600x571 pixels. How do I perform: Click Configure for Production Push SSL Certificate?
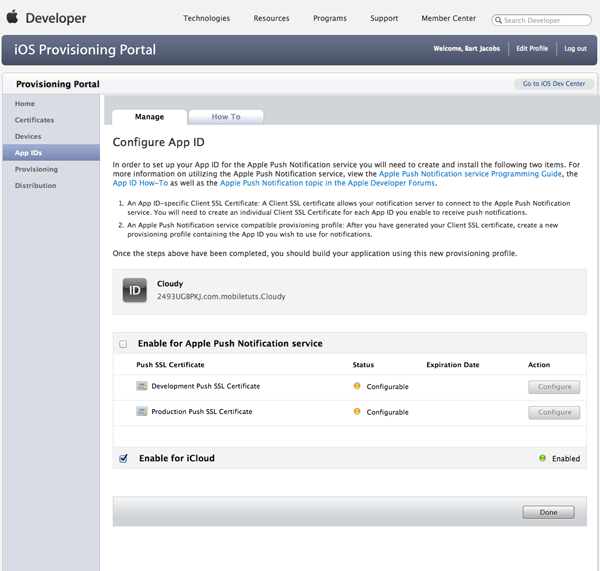point(554,413)
